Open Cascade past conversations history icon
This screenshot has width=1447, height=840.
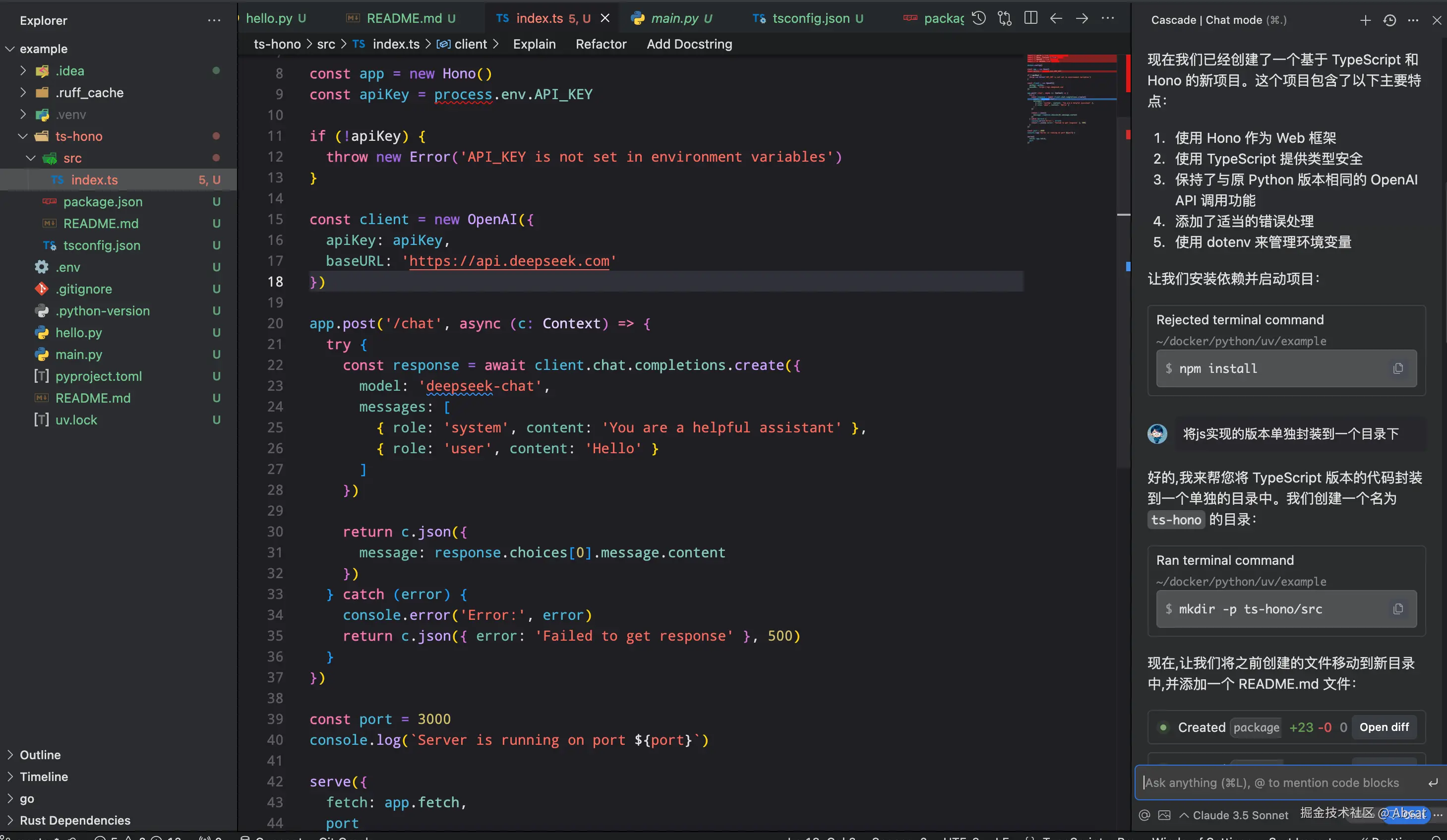[1389, 20]
